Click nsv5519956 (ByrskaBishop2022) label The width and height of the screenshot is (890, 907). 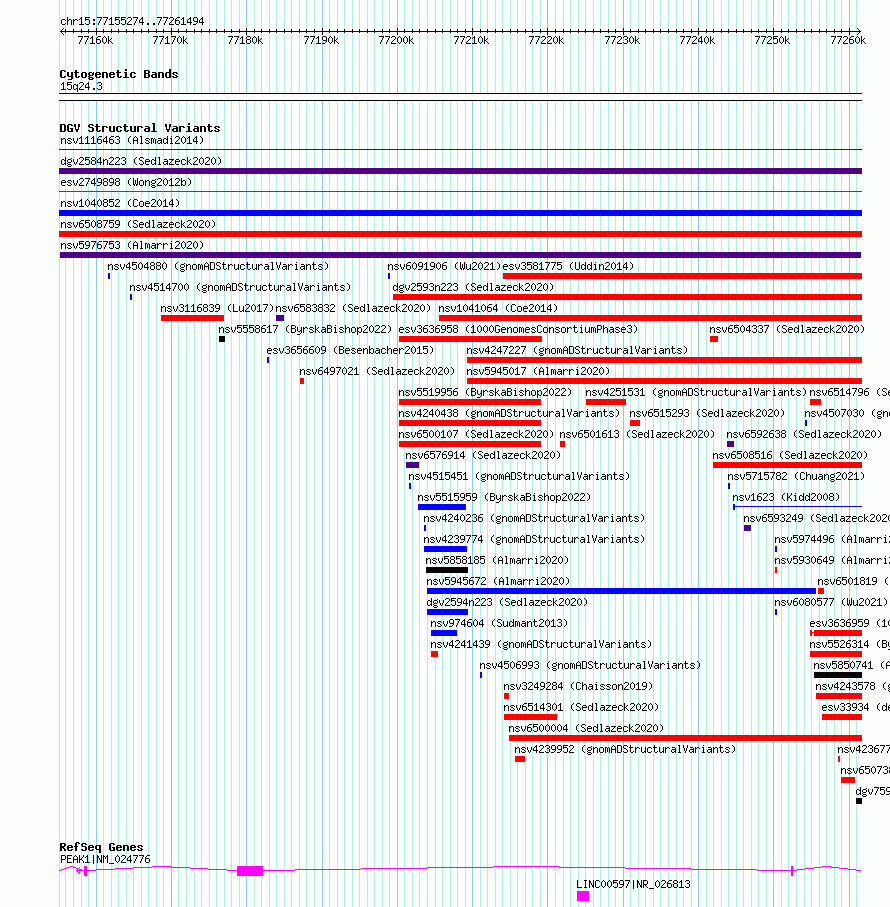485,392
